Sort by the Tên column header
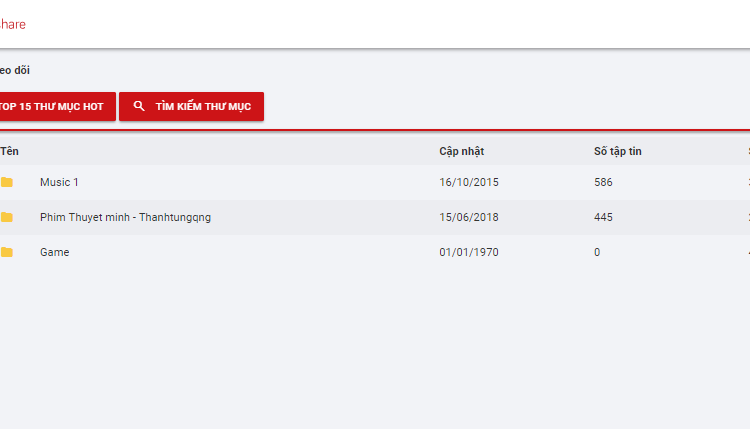Image resolution: width=750 pixels, height=429 pixels. click(10, 151)
